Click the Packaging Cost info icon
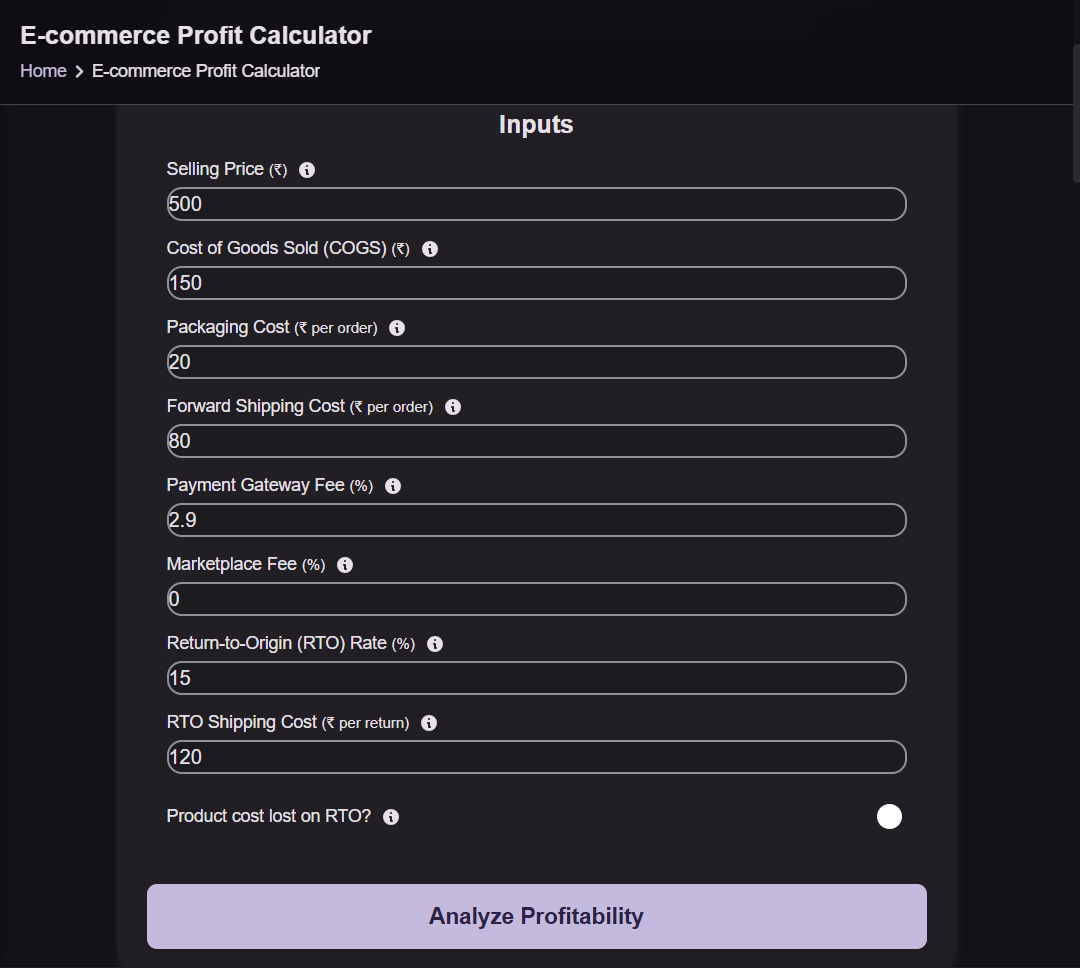Image resolution: width=1080 pixels, height=968 pixels. pos(397,328)
